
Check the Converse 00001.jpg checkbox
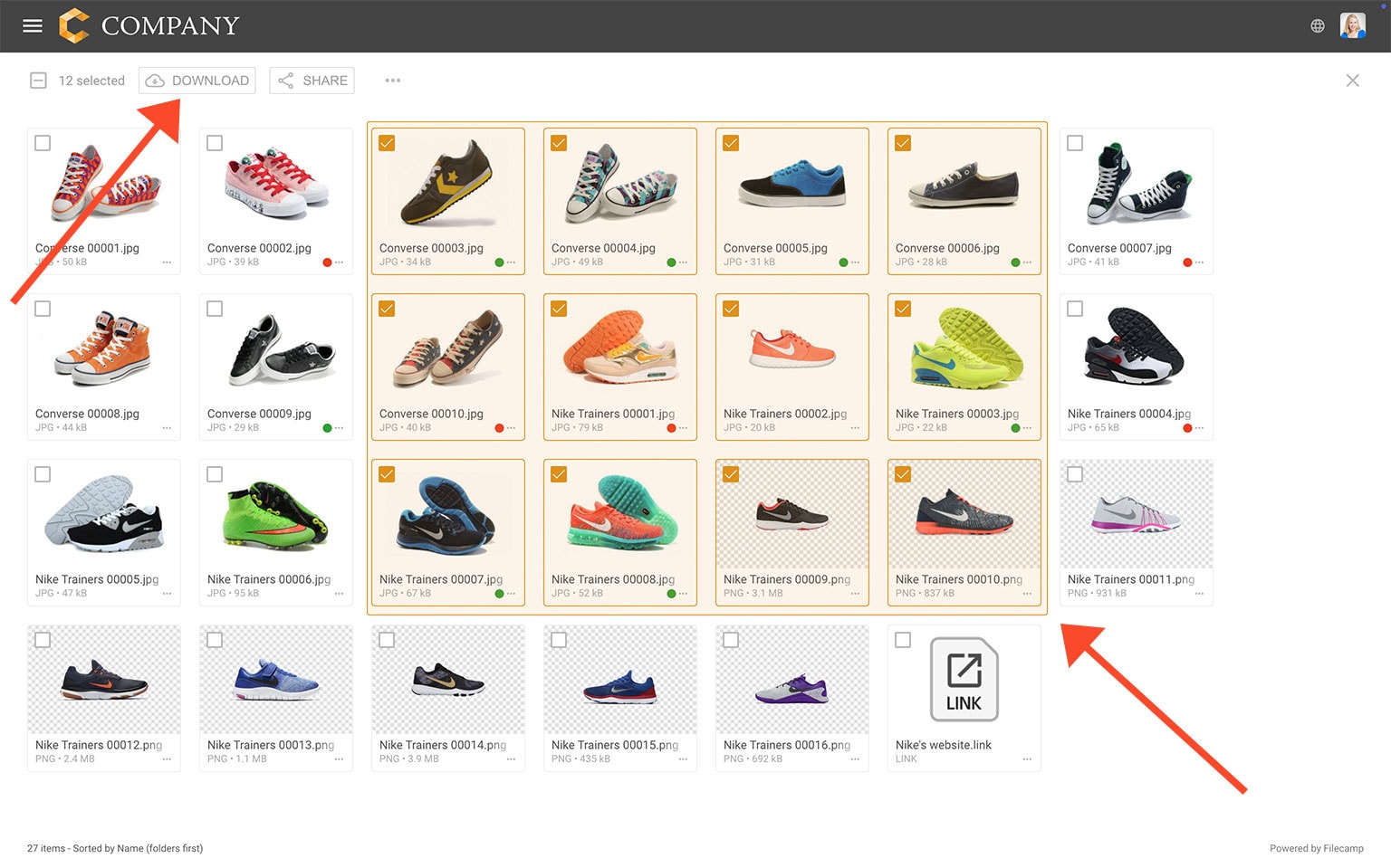pyautogui.click(x=43, y=143)
